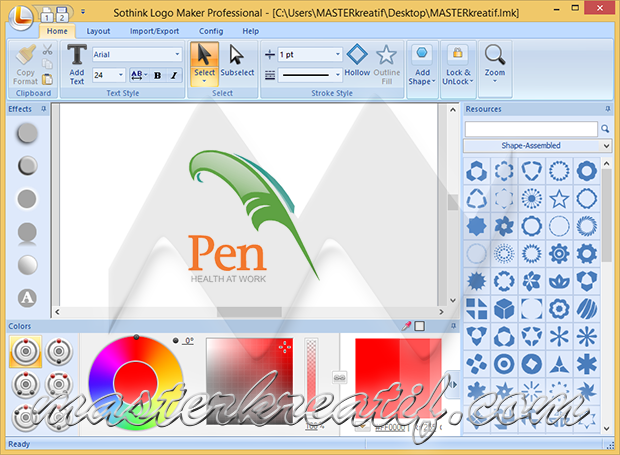The width and height of the screenshot is (620, 455).
Task: Click the link chain icon between colors
Action: click(x=339, y=378)
